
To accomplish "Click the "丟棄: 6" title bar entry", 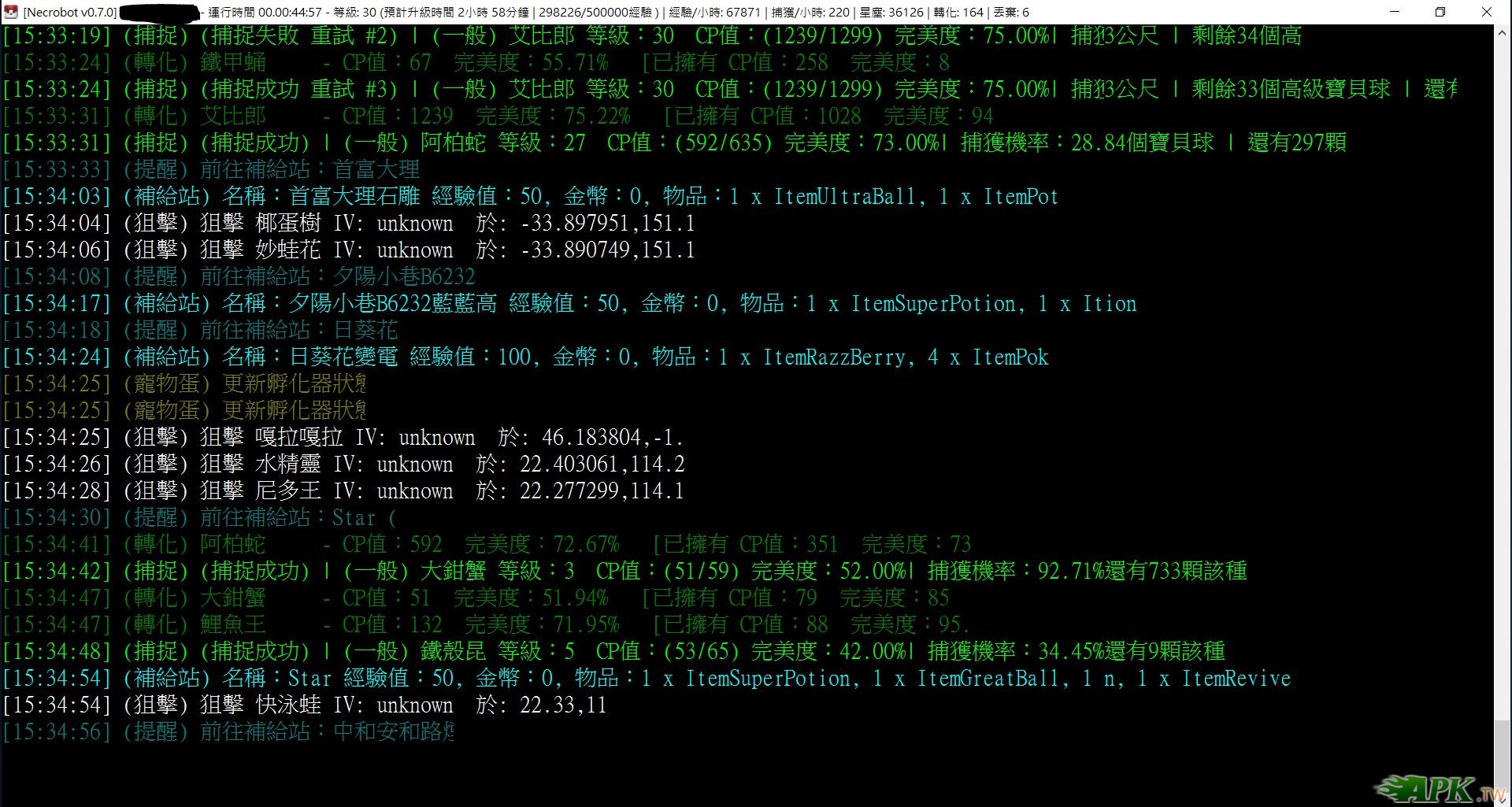I will [x=1011, y=13].
